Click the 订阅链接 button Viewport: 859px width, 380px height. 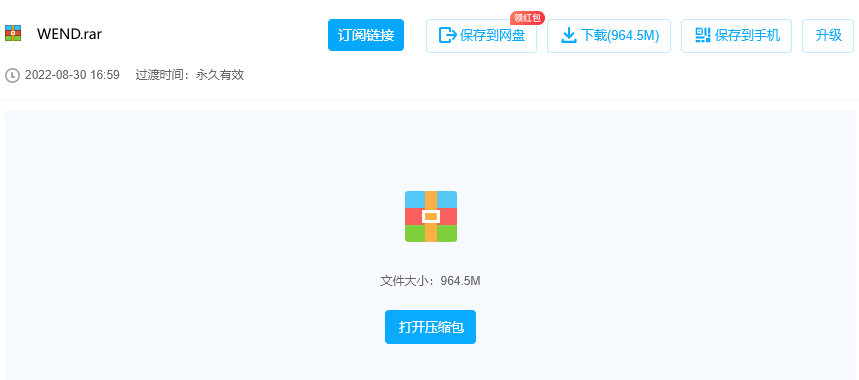coord(366,36)
